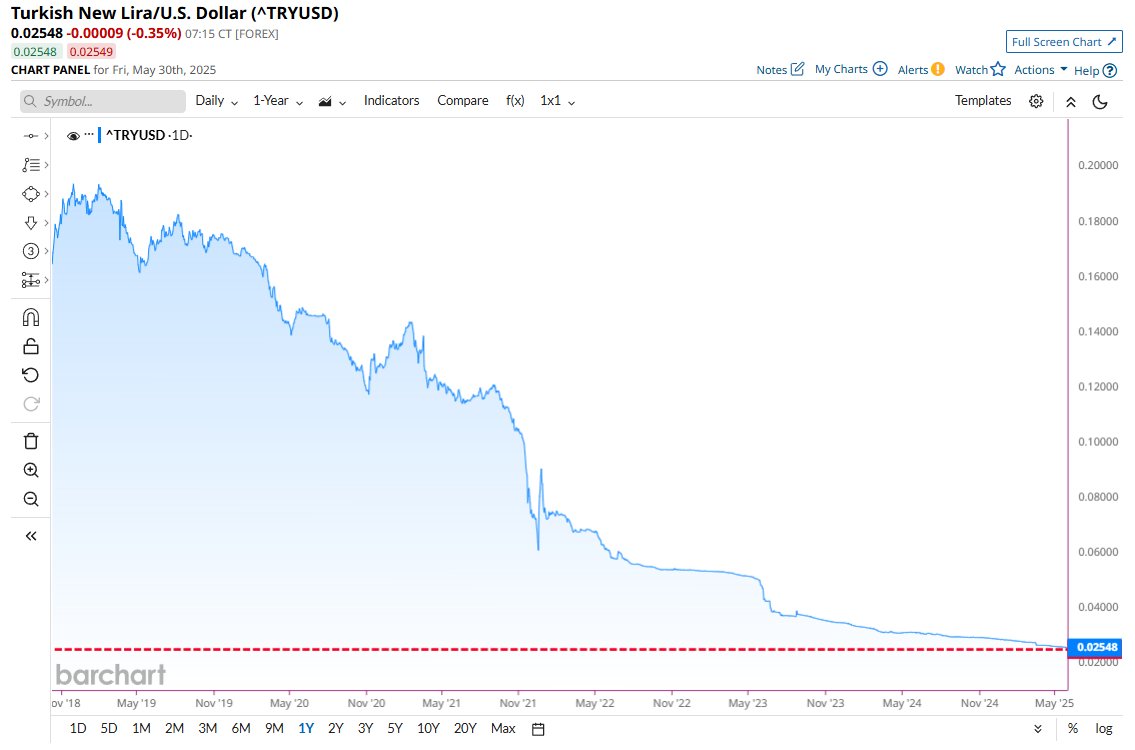This screenshot has height=750, width=1135.
Task: Choose the arrow marker tool
Action: (x=30, y=222)
